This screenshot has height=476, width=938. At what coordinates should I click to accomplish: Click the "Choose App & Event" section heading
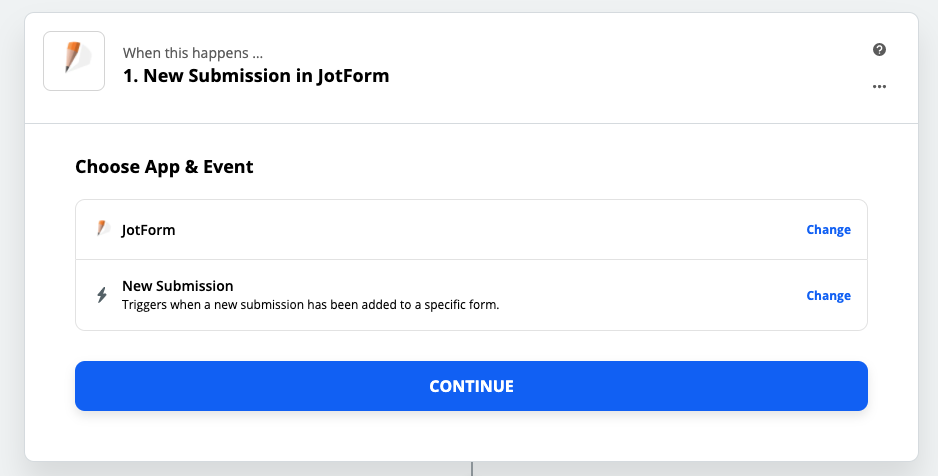pos(164,167)
